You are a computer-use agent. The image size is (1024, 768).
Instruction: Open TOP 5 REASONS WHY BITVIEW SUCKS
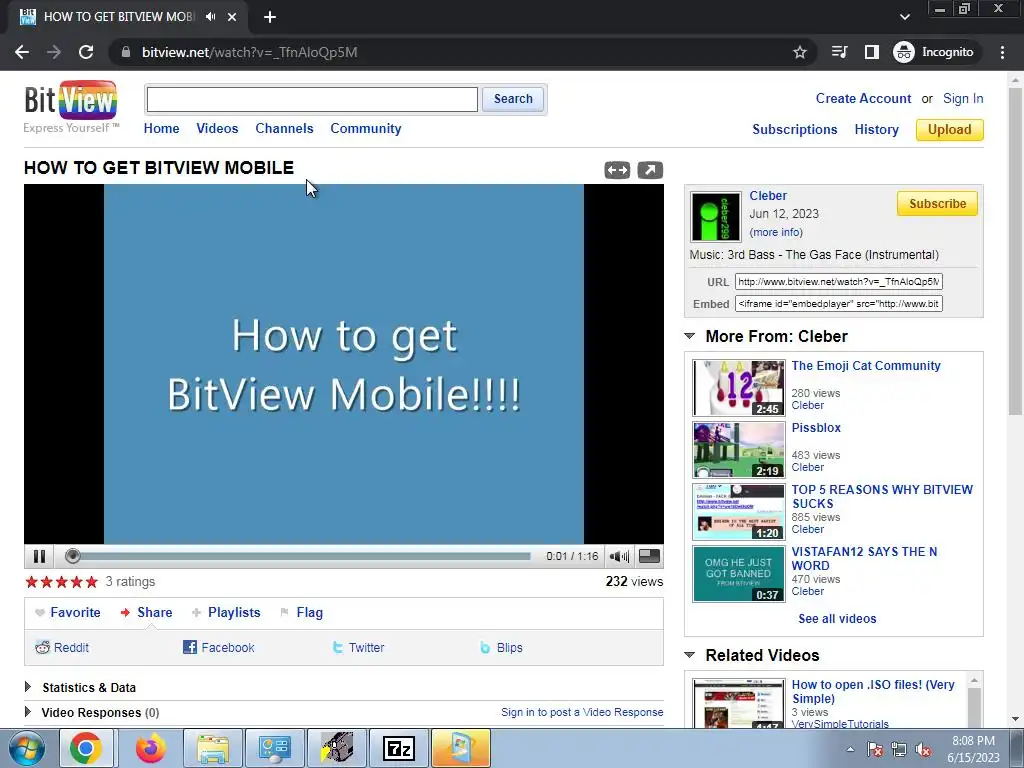[x=882, y=496]
